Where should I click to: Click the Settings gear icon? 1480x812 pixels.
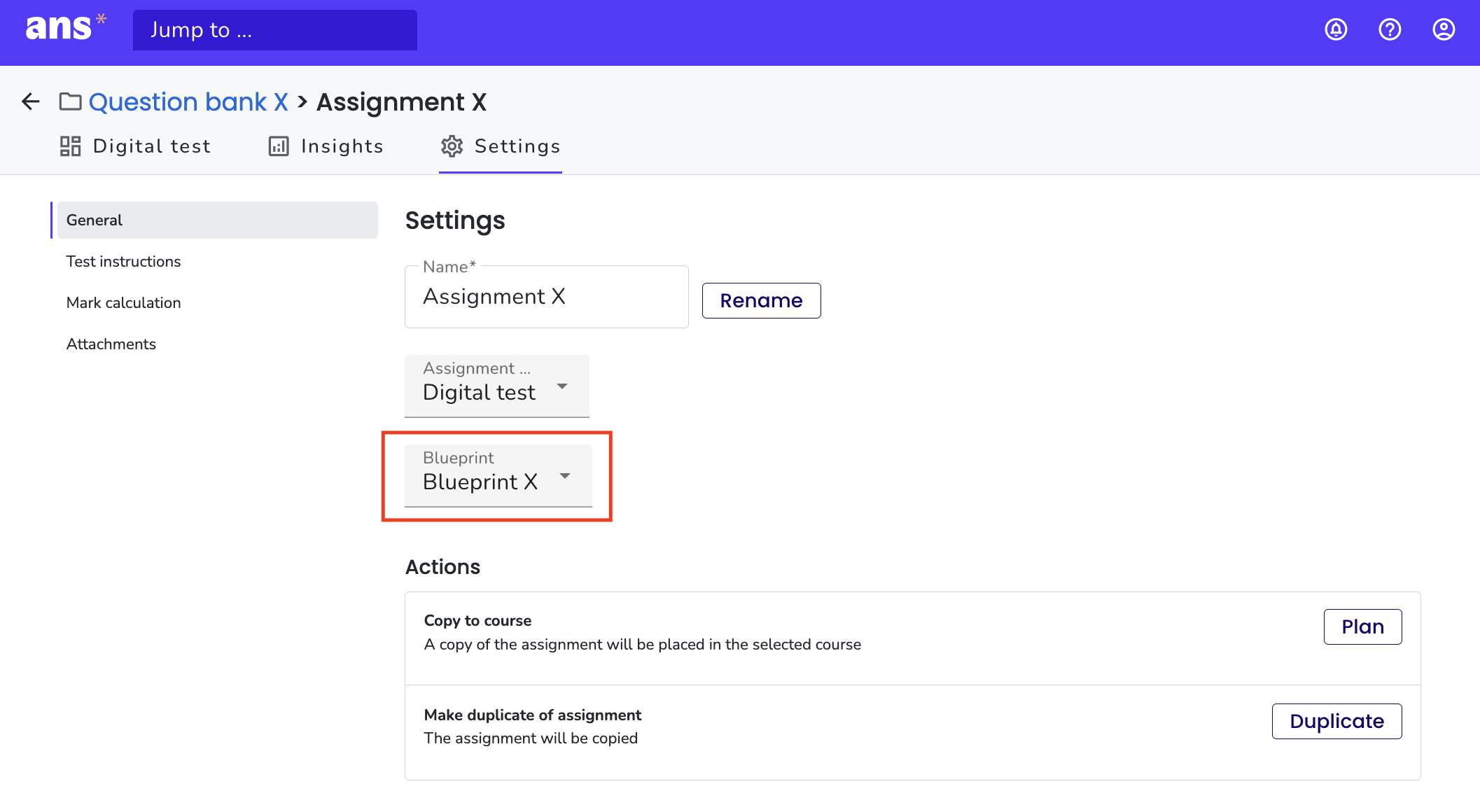coord(452,146)
